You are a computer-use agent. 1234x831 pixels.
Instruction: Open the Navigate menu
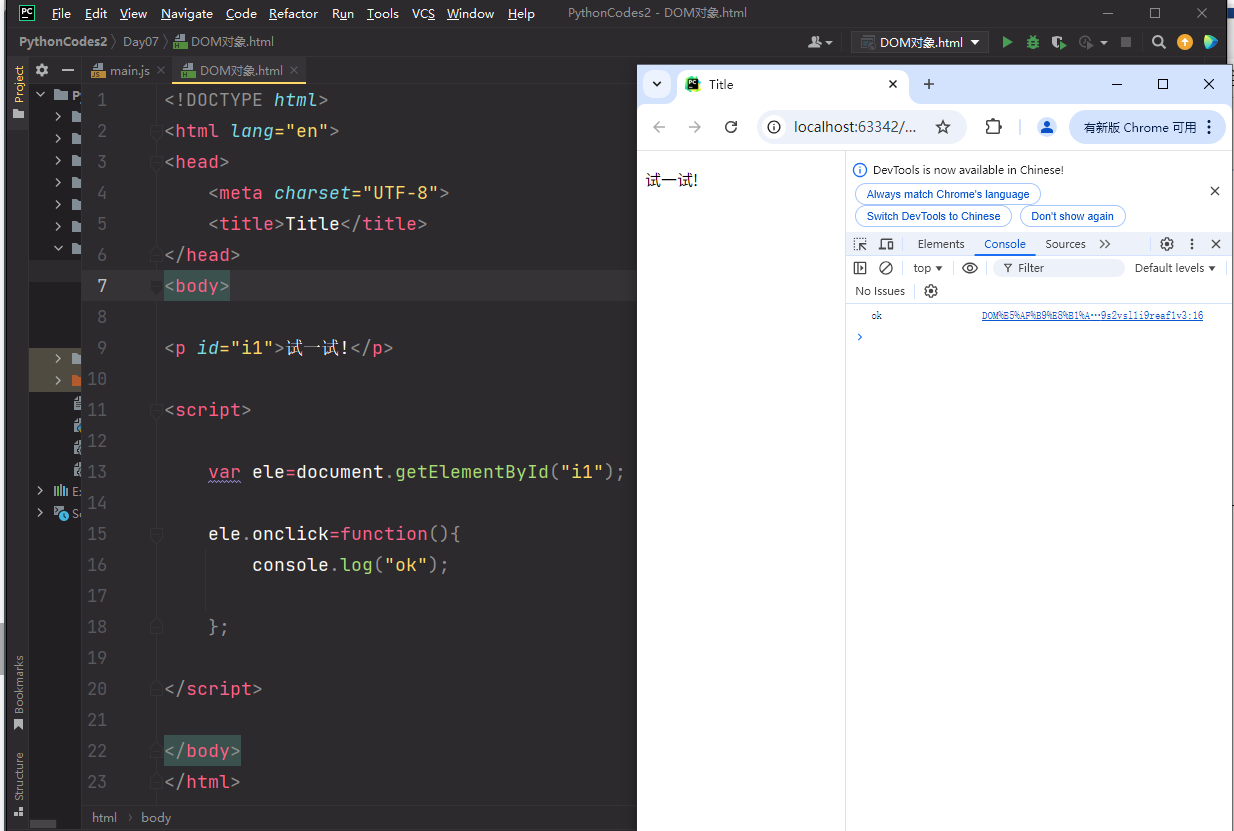[x=186, y=13]
